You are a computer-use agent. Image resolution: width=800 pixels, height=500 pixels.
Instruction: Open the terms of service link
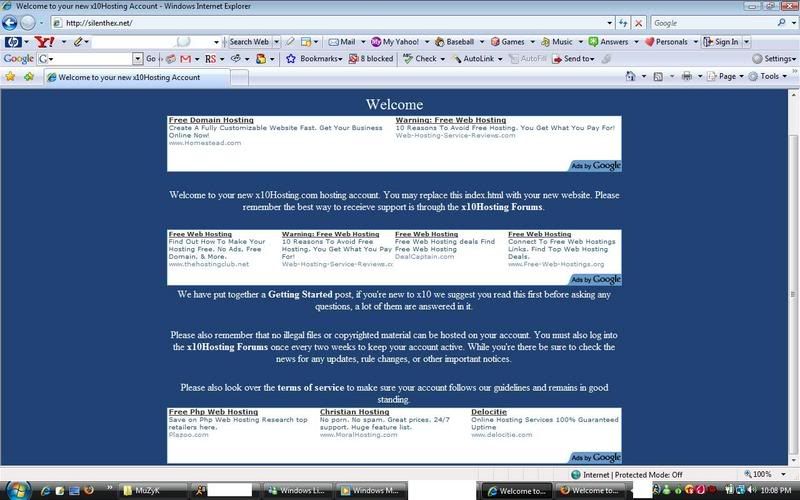pyautogui.click(x=311, y=388)
